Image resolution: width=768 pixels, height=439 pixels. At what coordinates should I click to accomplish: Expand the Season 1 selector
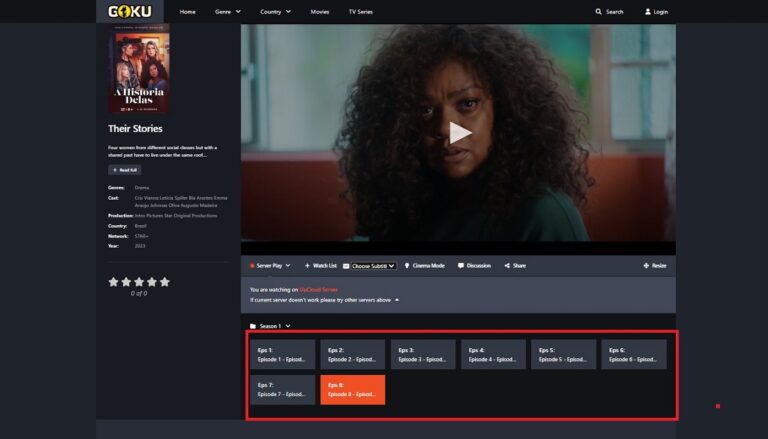coord(270,326)
